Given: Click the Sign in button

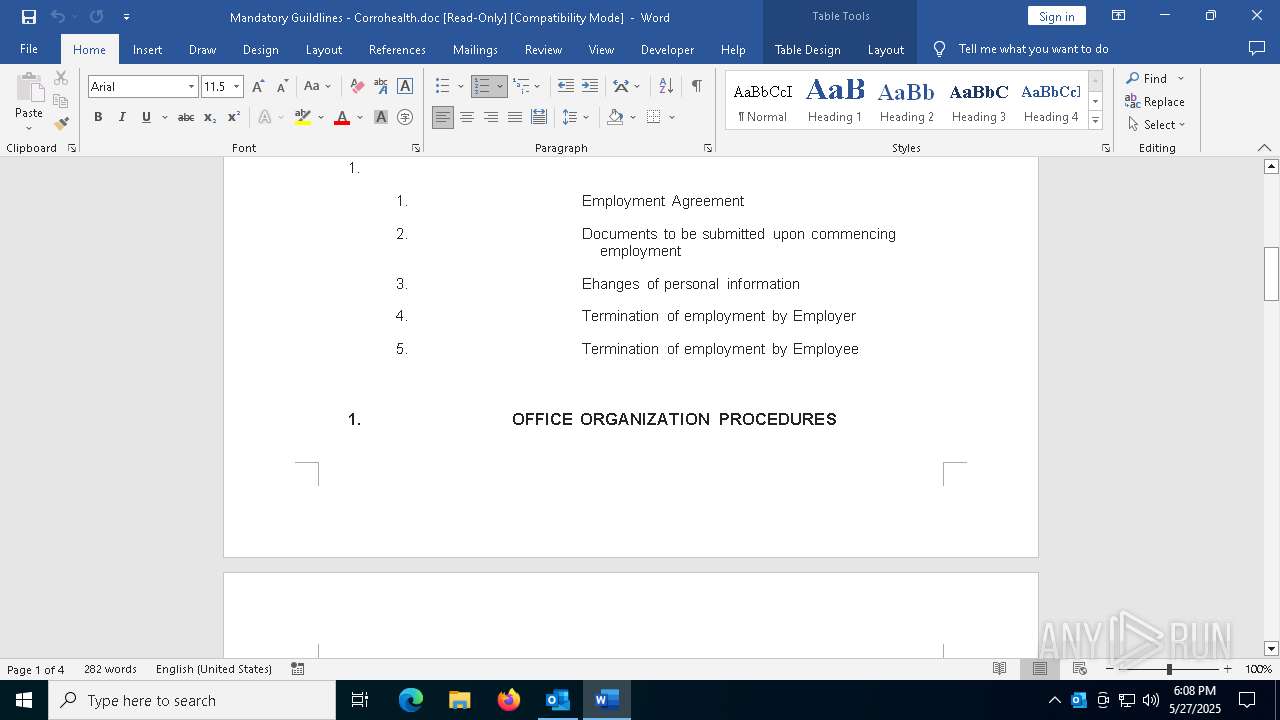Looking at the screenshot, I should (x=1056, y=16).
